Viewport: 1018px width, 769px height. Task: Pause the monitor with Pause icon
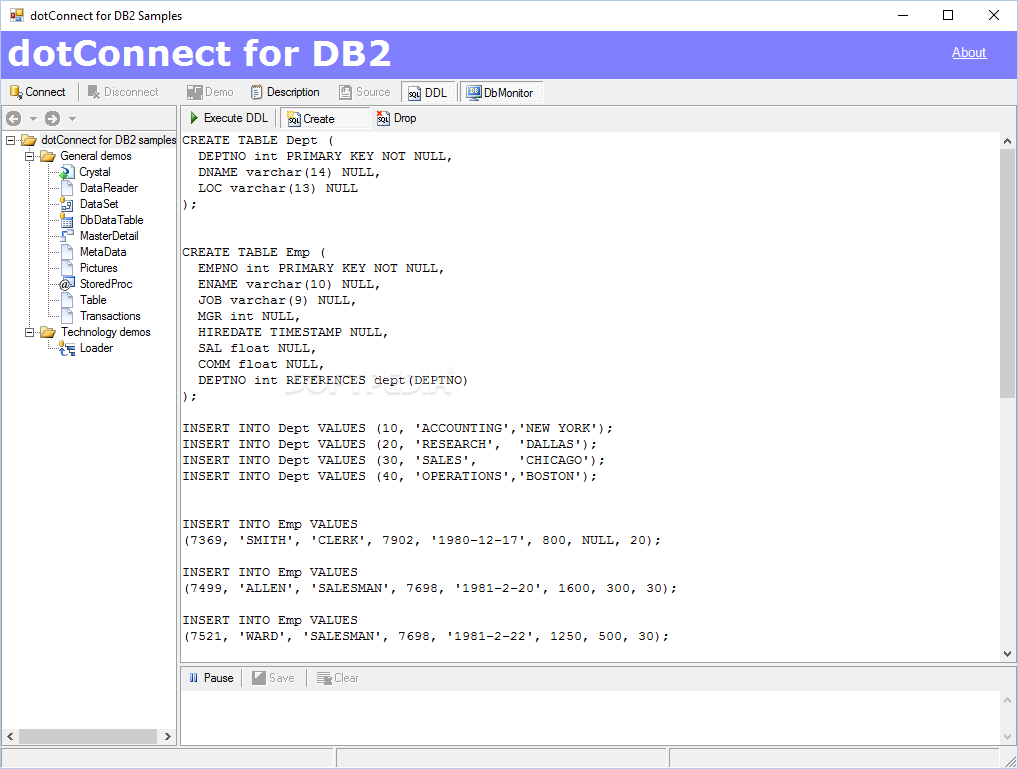tap(193, 678)
